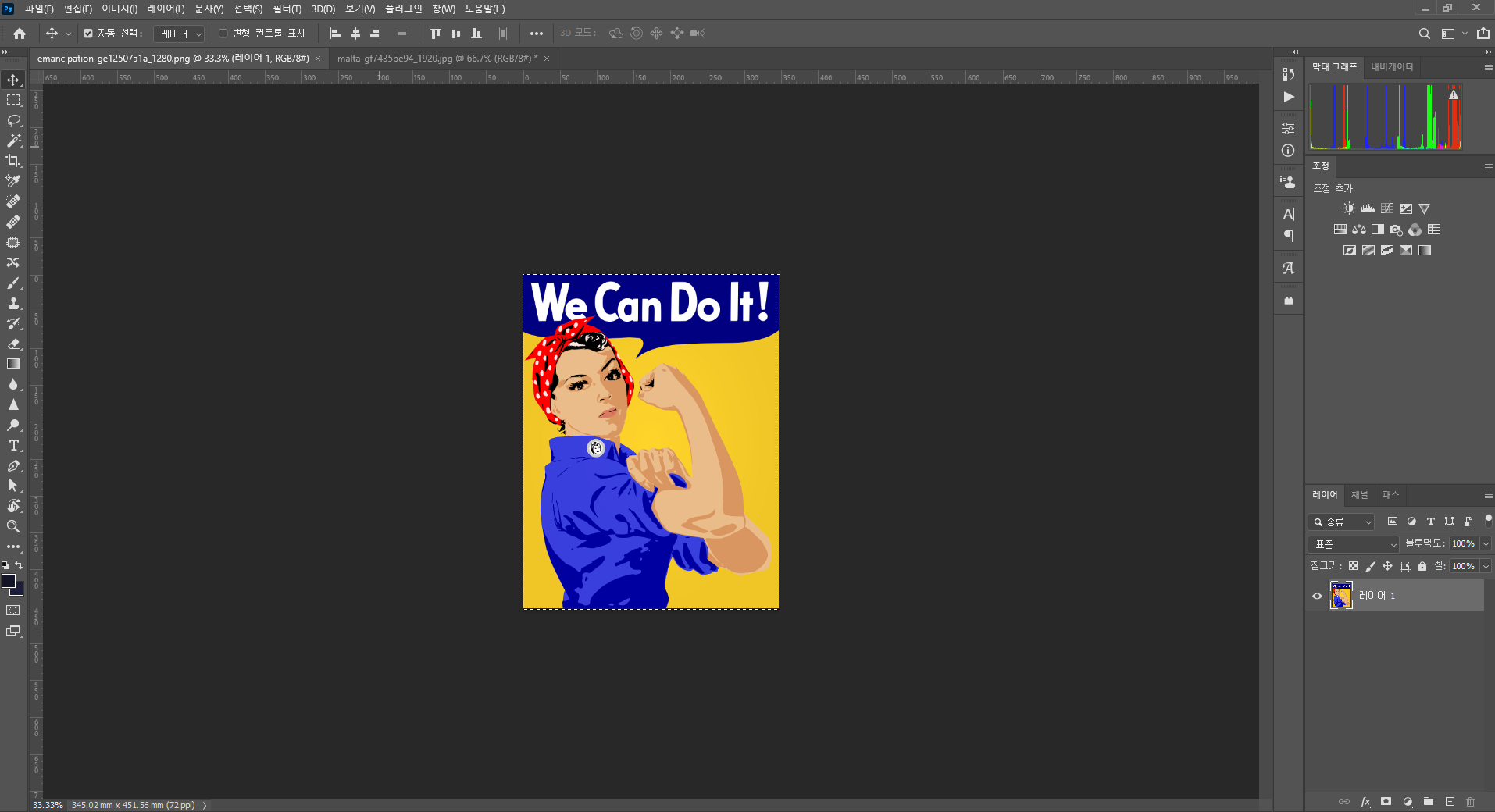This screenshot has height=812, width=1495.
Task: Toggle lock position icon
Action: pos(1388,566)
